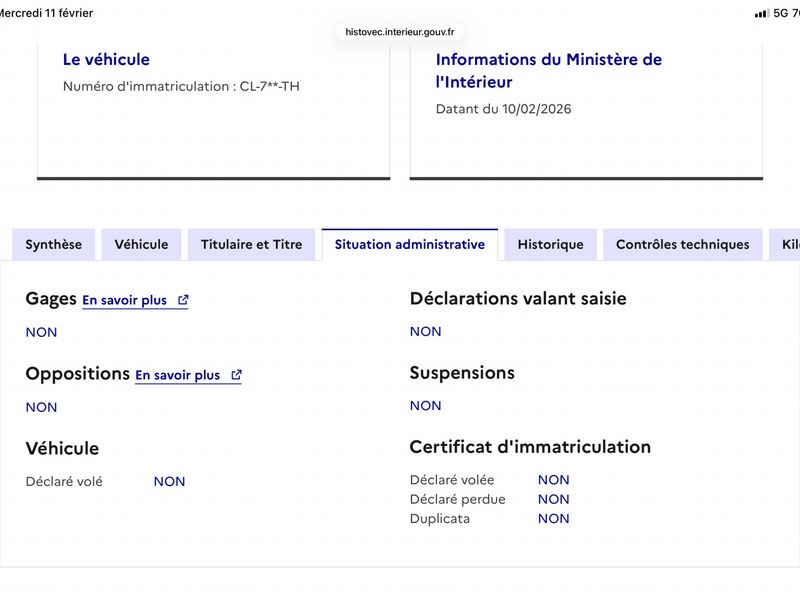Tap the 5G network indicator
Screen dimensions: 800x600
click(781, 13)
